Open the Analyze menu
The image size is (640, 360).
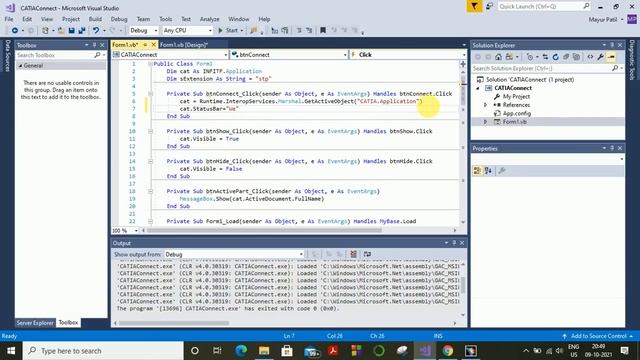209,19
